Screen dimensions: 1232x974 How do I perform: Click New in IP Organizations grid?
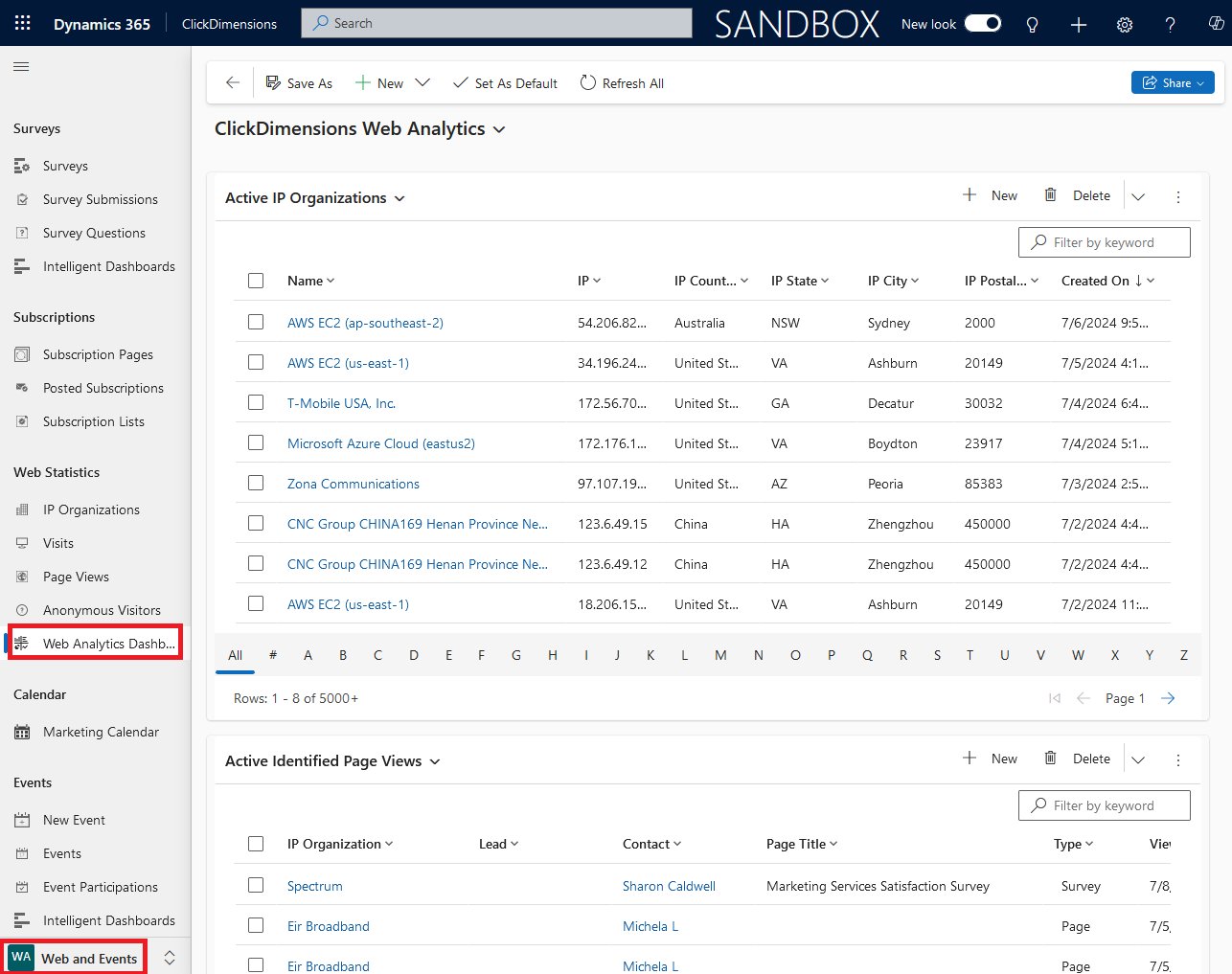991,195
